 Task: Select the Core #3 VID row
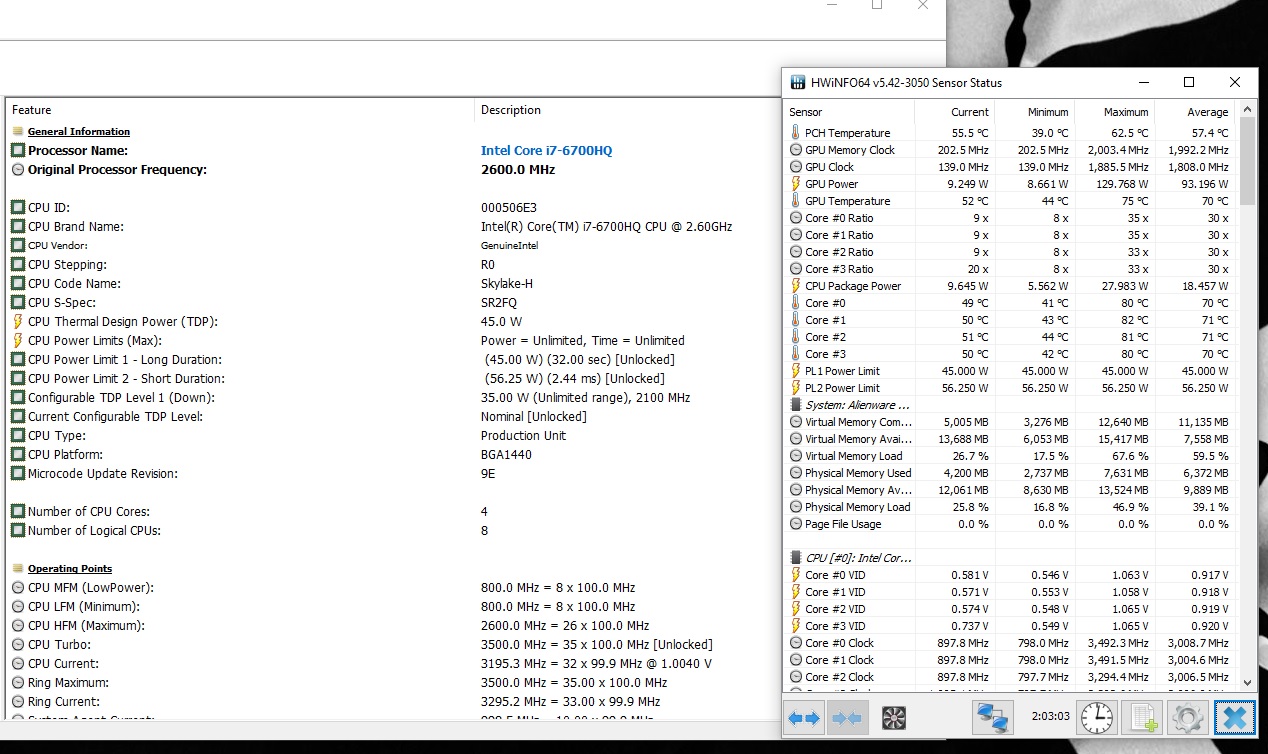click(1010, 626)
